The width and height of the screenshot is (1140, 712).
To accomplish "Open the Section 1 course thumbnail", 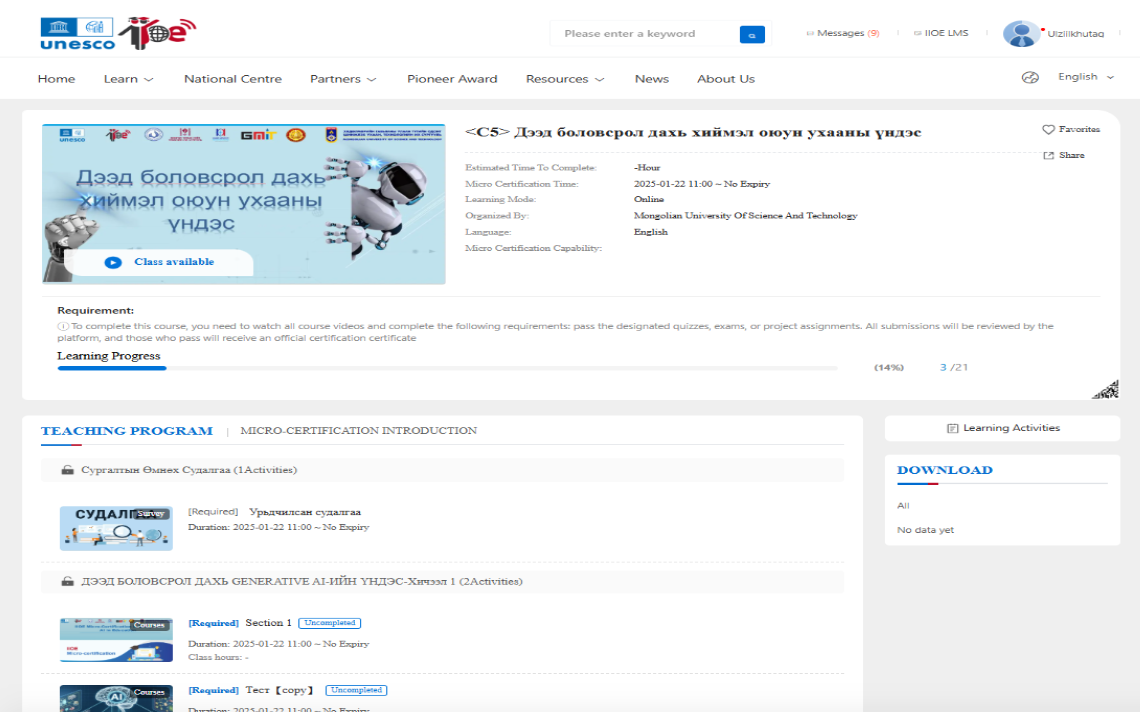I will tap(116, 640).
